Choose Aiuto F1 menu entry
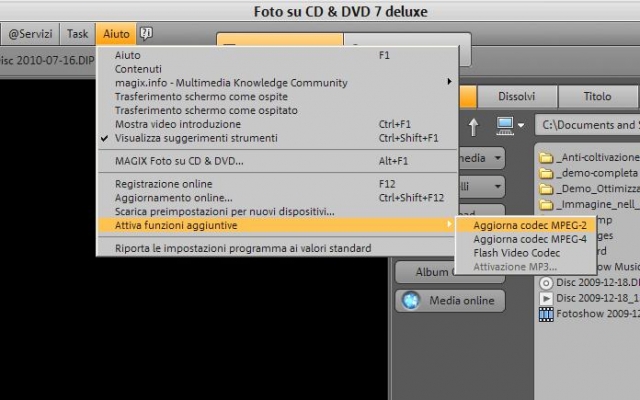 278,55
